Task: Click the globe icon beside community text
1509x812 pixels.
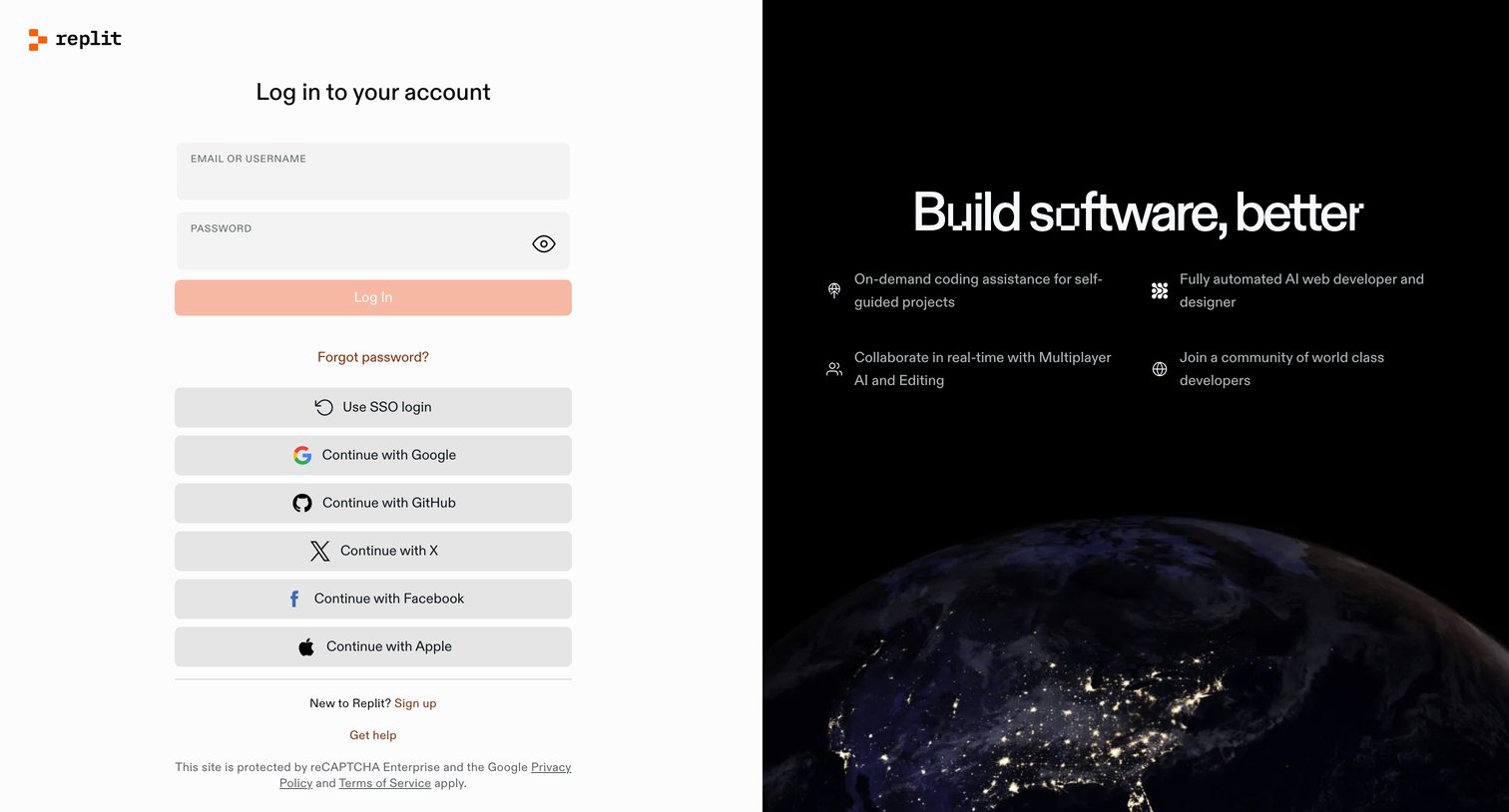Action: (x=1160, y=369)
